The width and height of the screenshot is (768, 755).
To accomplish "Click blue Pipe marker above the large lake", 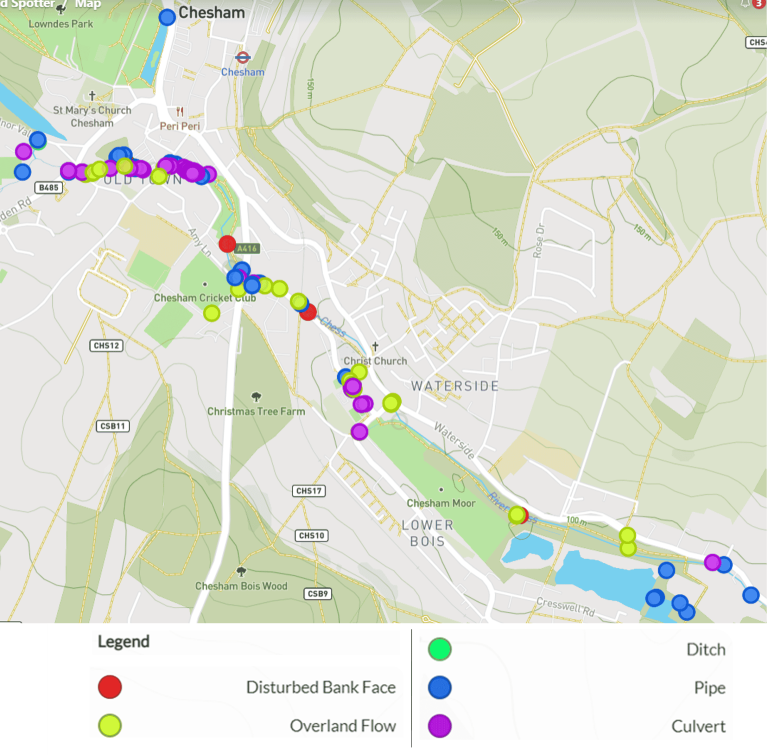I will click(666, 570).
